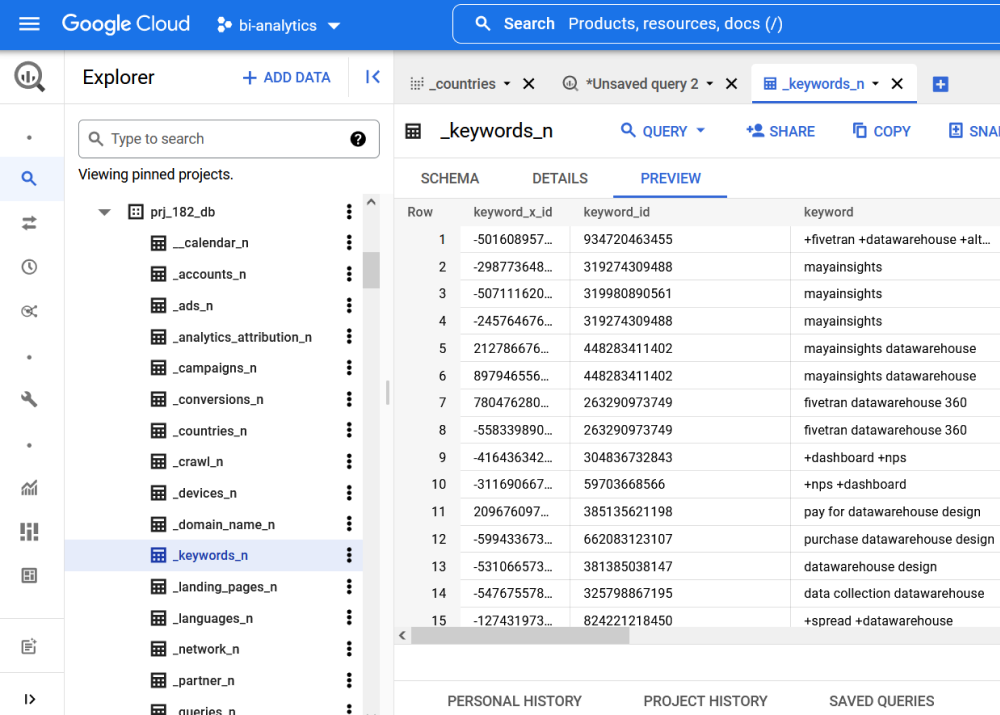The width and height of the screenshot is (1000, 715).
Task: Open Data transfers arrows icon in sidebar
Action: coord(29,223)
